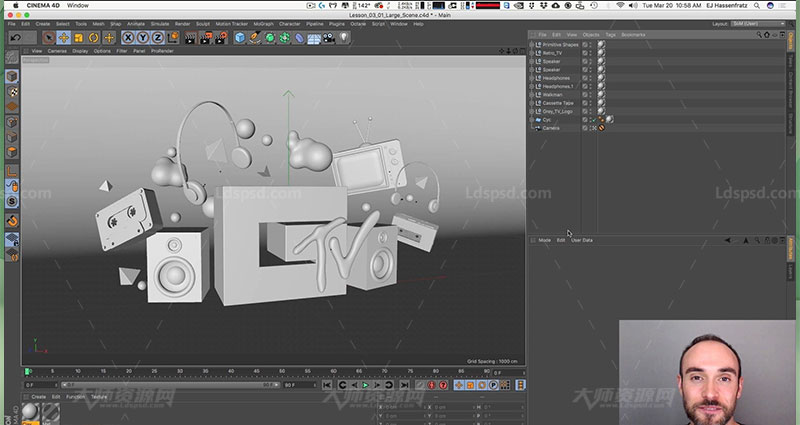Open Edit Render Settings icon
This screenshot has width=800, height=425.
coord(220,37)
